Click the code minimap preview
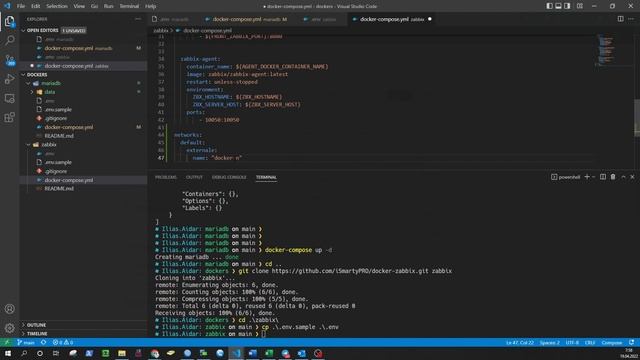 coord(606,50)
